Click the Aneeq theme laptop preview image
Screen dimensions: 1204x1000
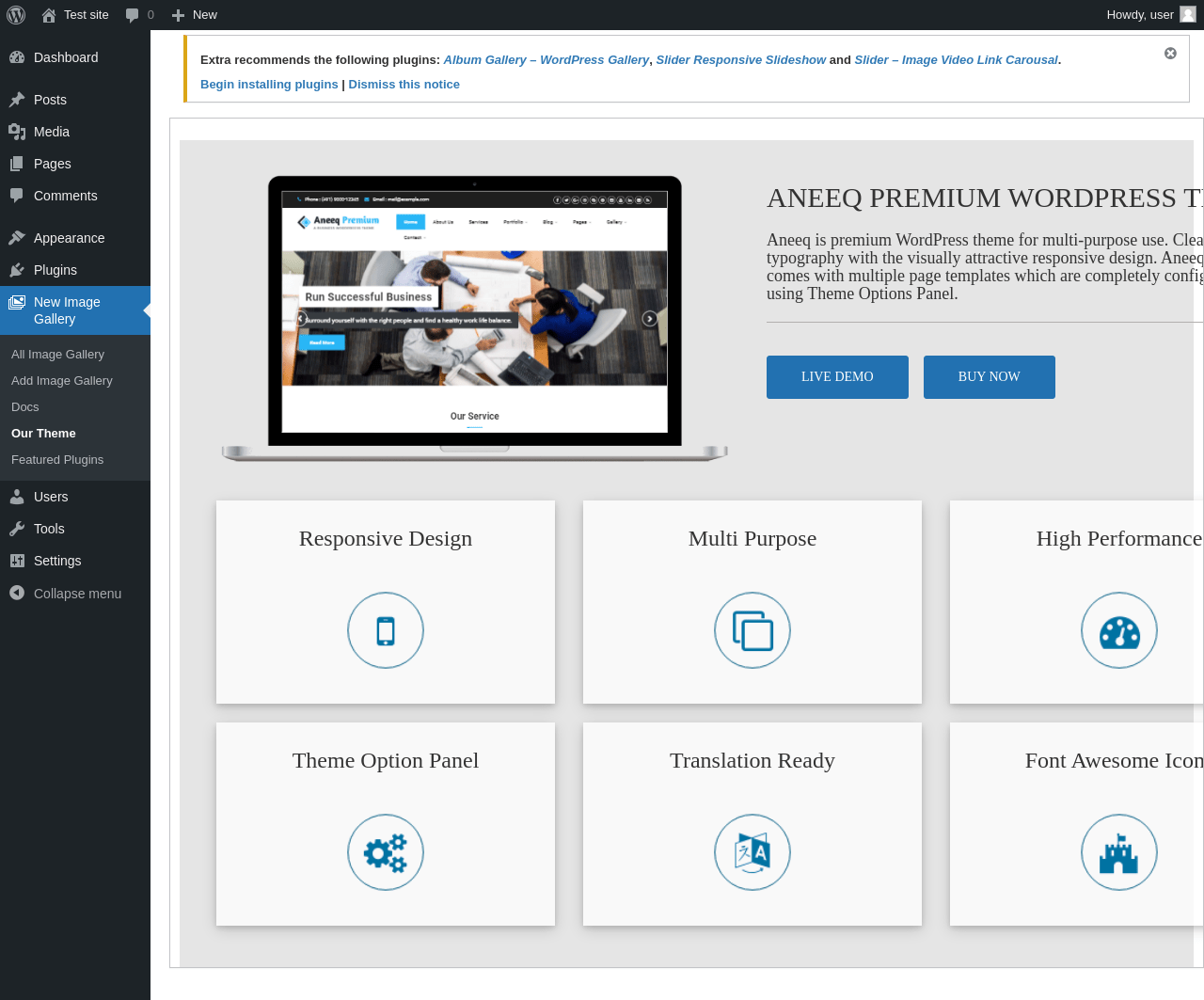pos(475,319)
